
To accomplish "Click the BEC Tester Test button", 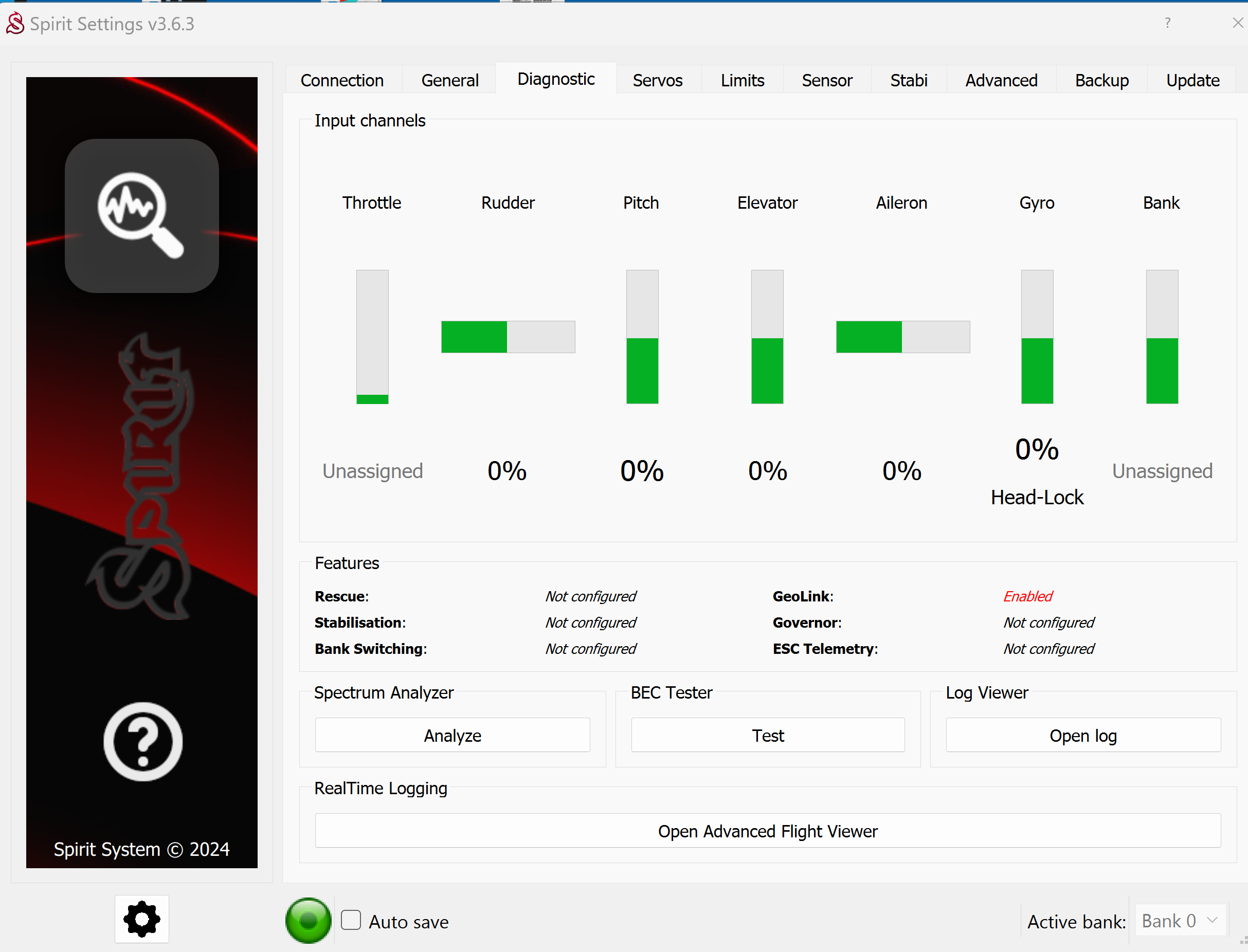I will (767, 735).
